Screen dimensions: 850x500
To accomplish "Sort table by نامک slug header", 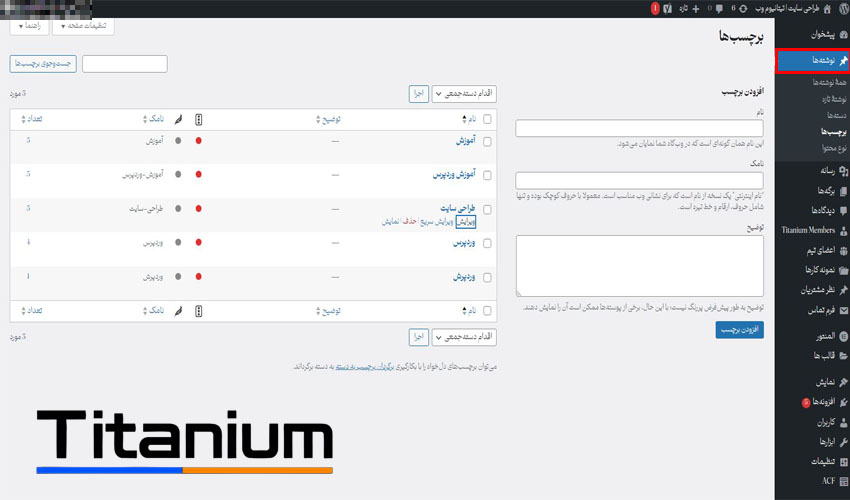I will tap(153, 119).
